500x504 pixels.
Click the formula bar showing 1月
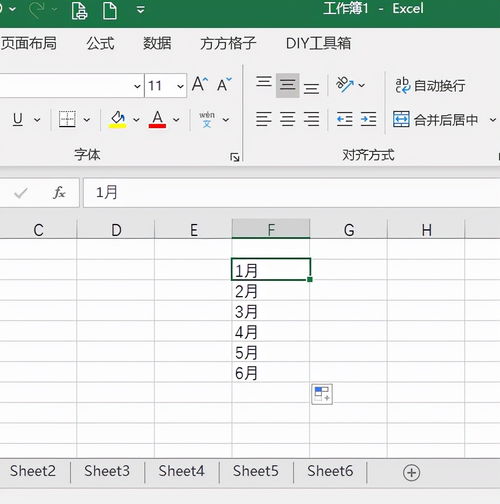click(291, 193)
